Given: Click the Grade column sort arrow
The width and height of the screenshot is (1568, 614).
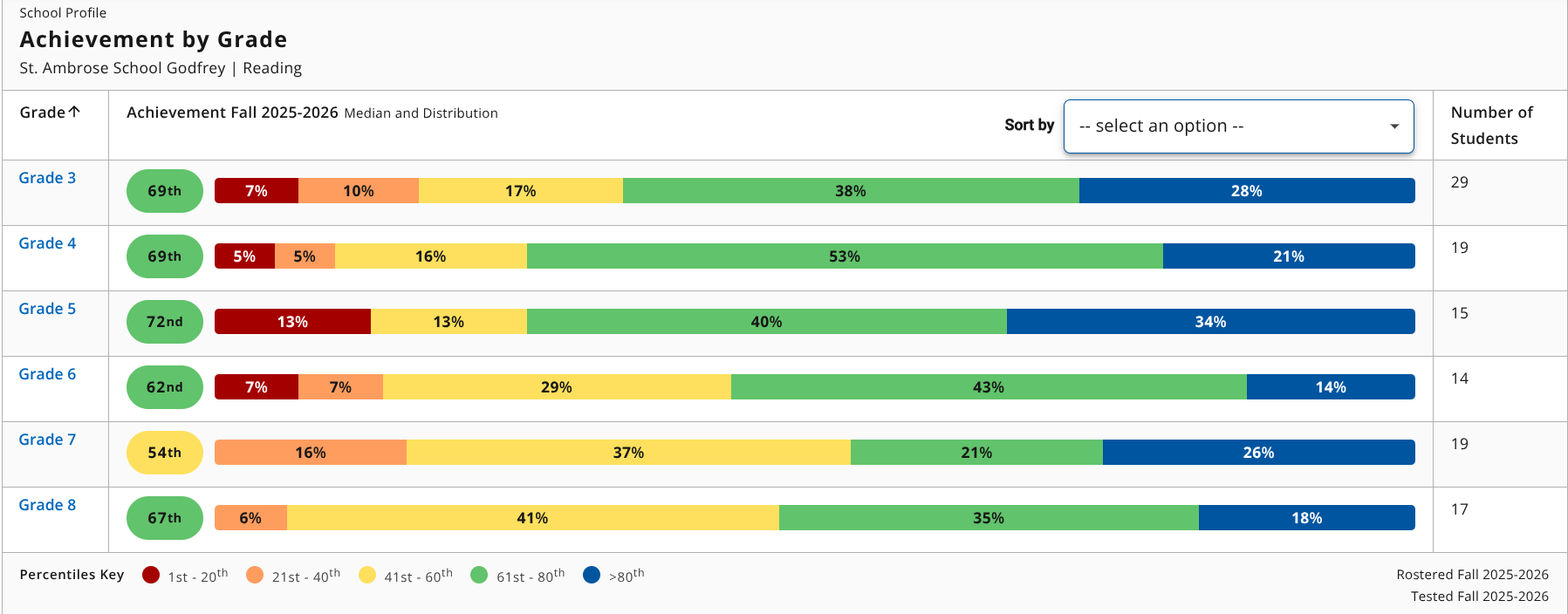Looking at the screenshot, I should coord(74,112).
